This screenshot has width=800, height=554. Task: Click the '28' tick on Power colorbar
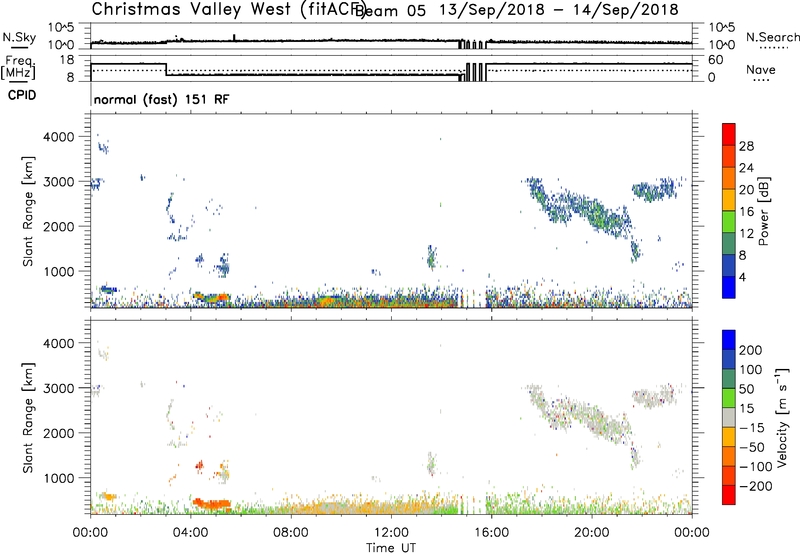coord(746,146)
